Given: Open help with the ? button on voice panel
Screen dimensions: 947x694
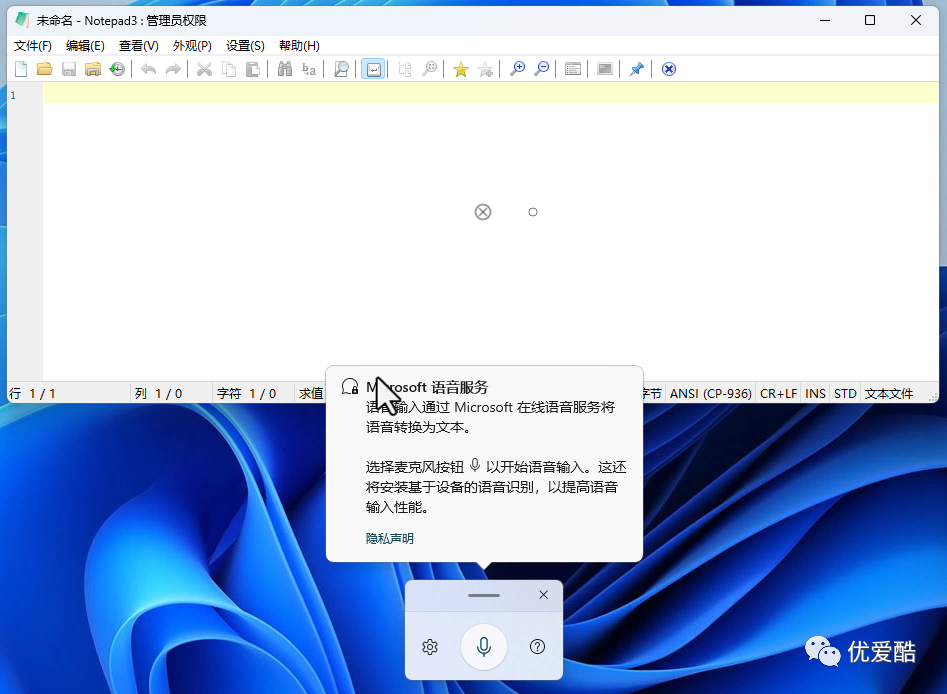Looking at the screenshot, I should tap(537, 646).
